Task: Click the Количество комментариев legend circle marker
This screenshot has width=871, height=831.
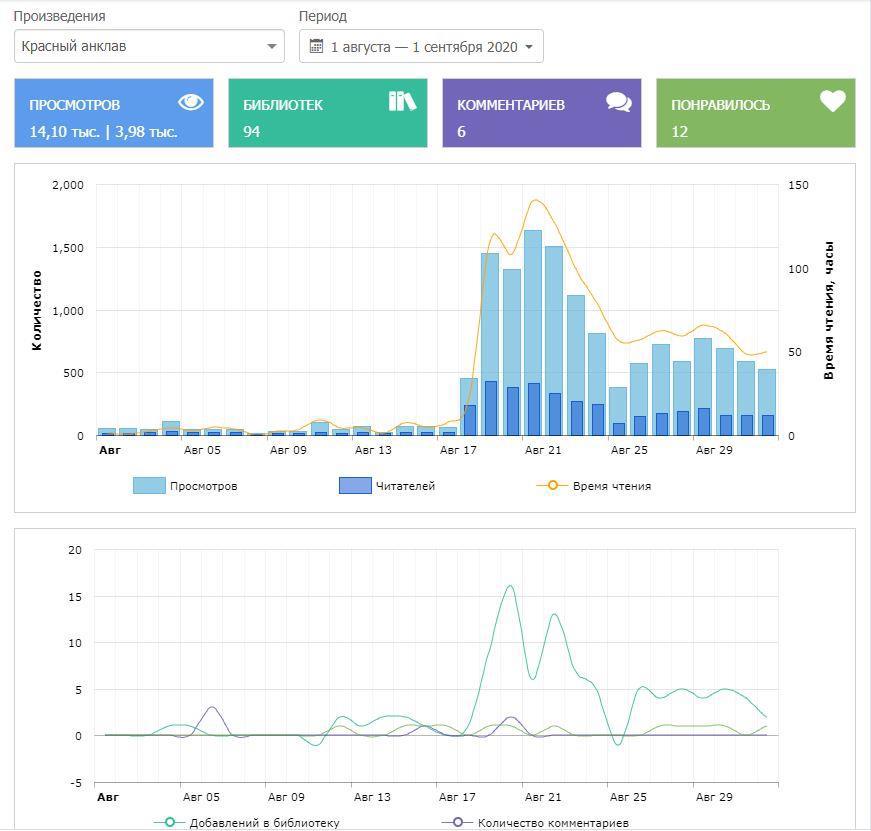Action: (x=458, y=823)
